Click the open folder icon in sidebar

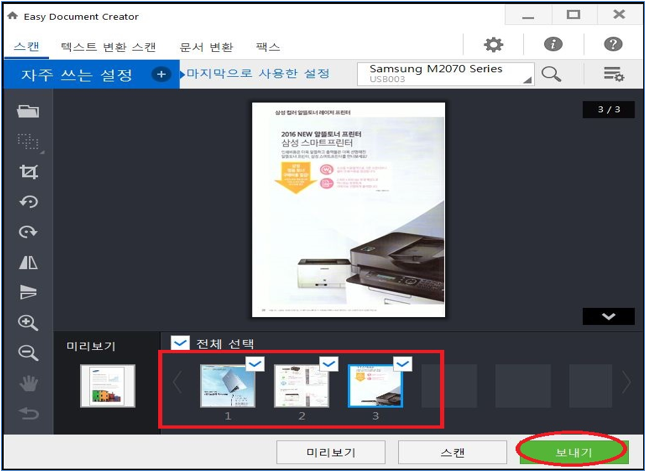click(x=28, y=111)
